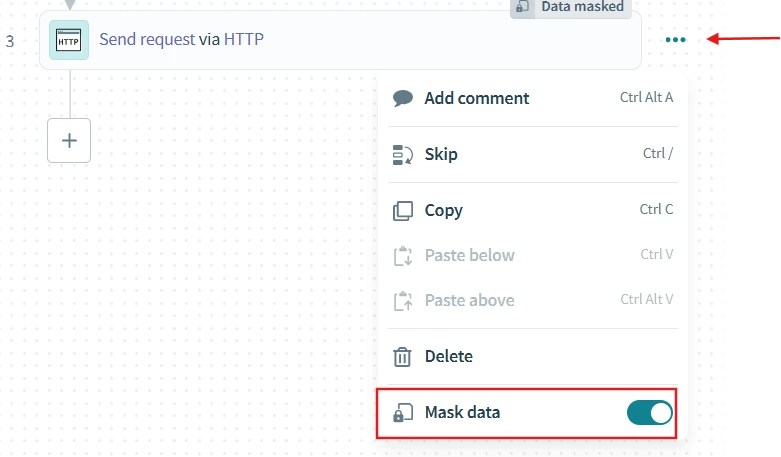Choose Skip in the step menu

coord(441,154)
